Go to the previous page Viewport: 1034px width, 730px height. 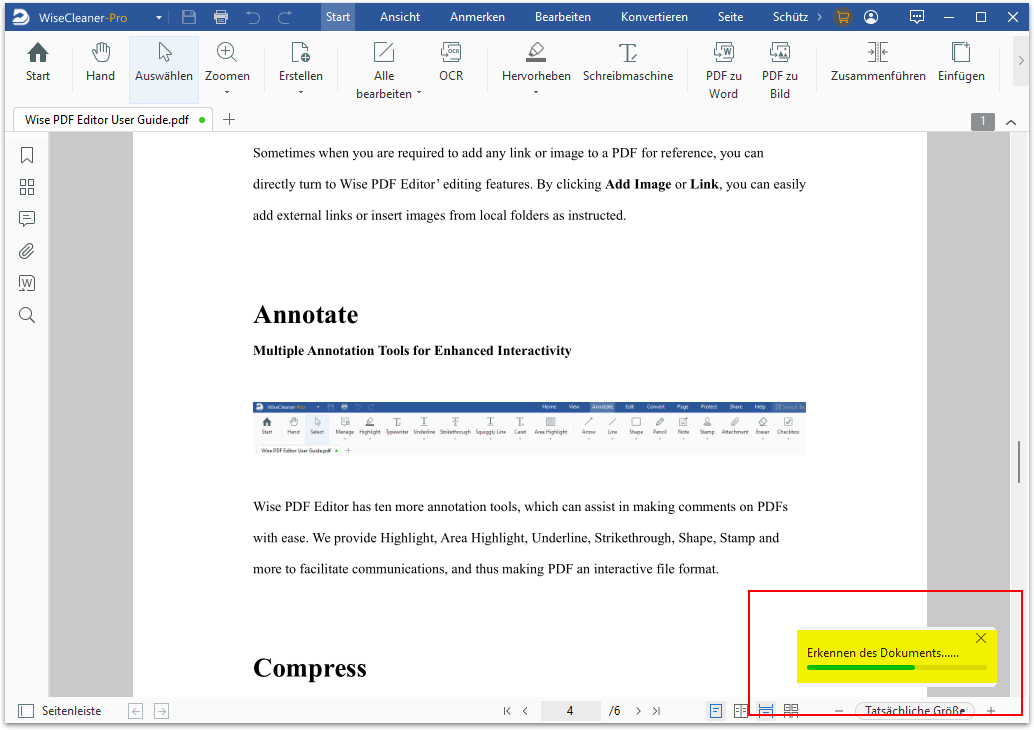[x=526, y=711]
